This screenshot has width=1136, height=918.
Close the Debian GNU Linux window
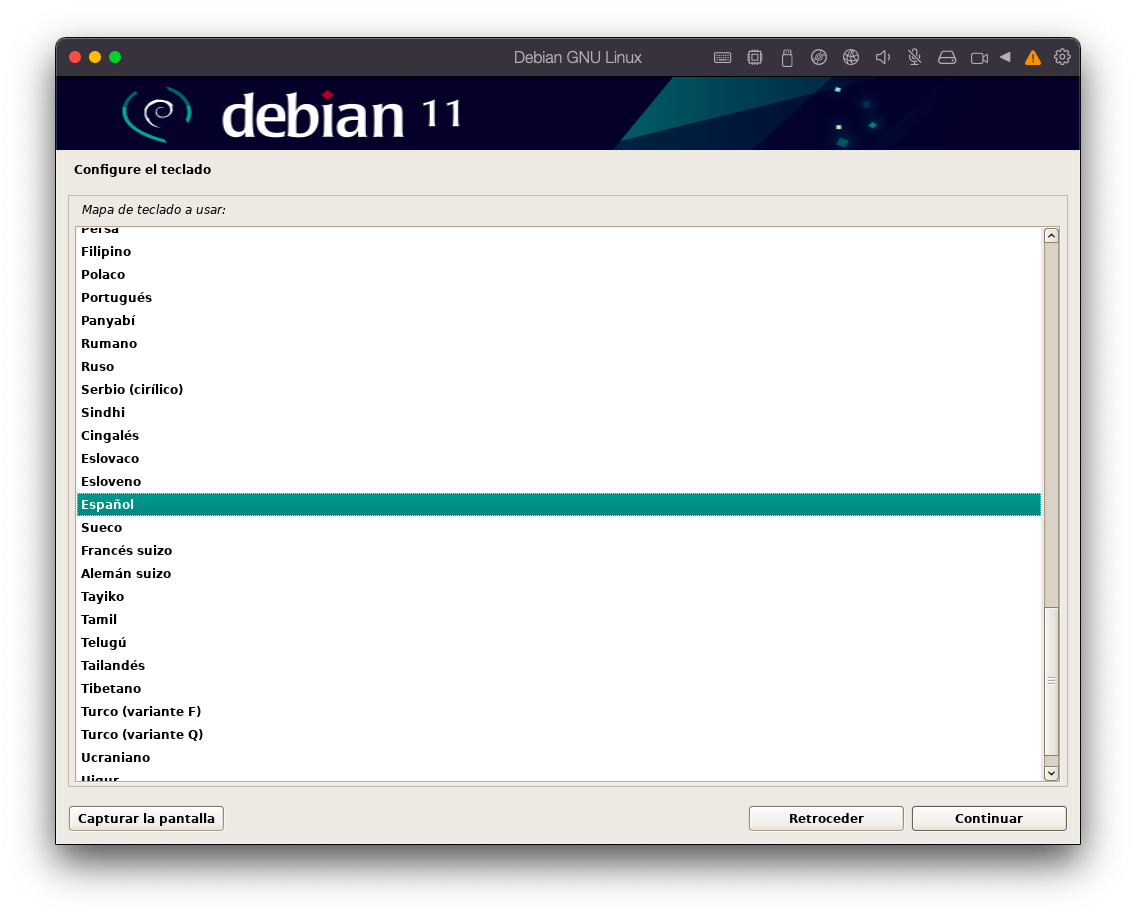75,57
